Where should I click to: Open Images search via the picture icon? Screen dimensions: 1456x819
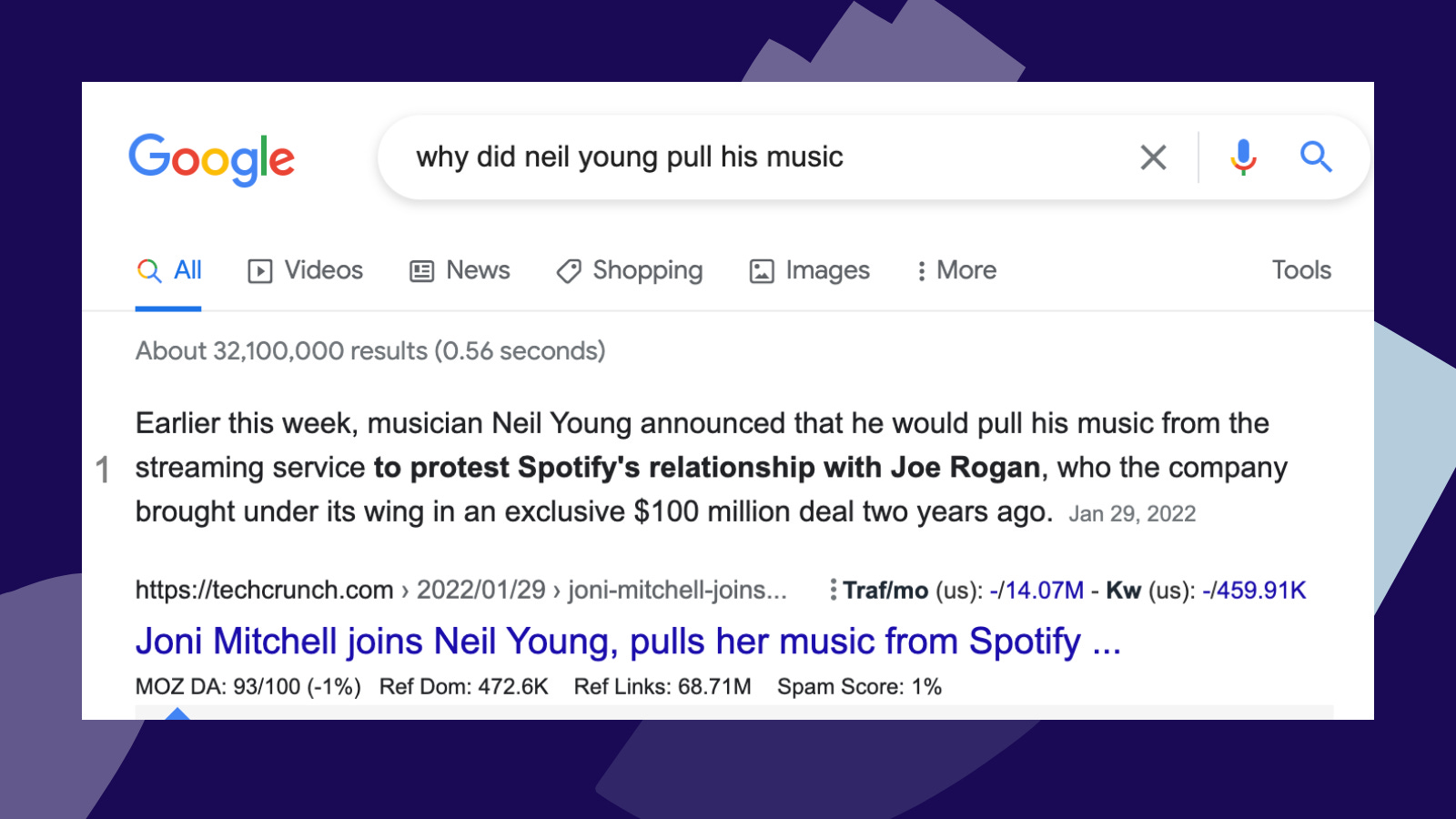click(x=761, y=270)
